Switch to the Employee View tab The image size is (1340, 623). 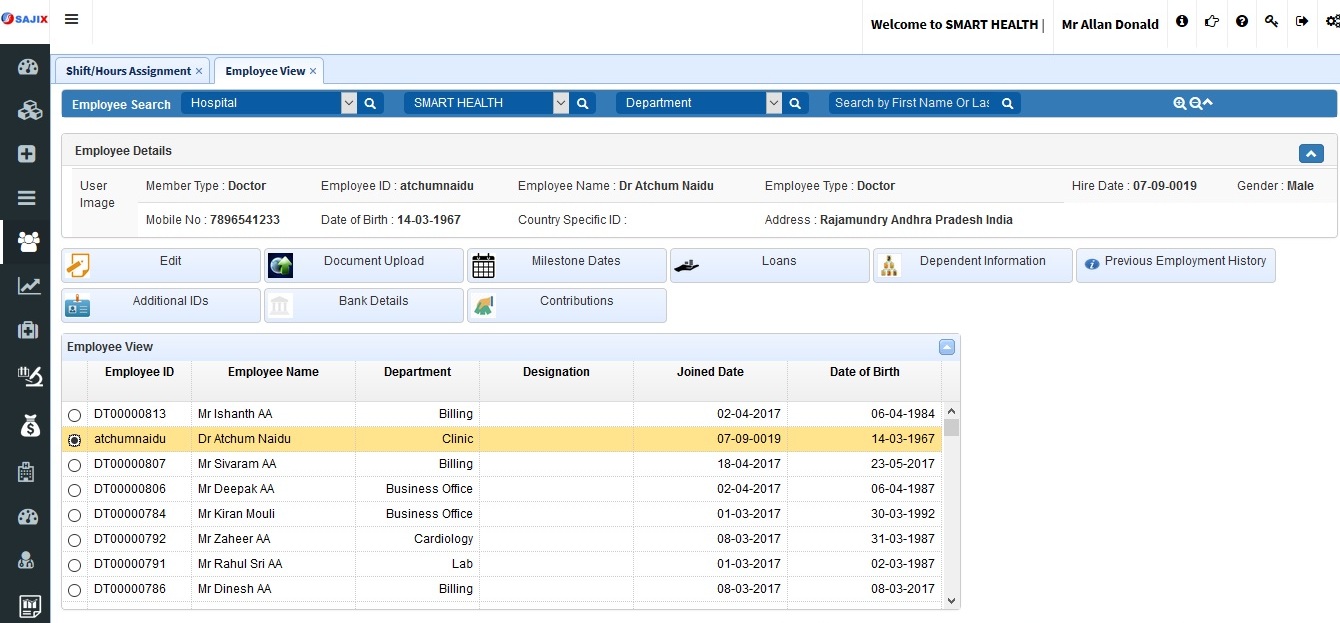coord(265,71)
